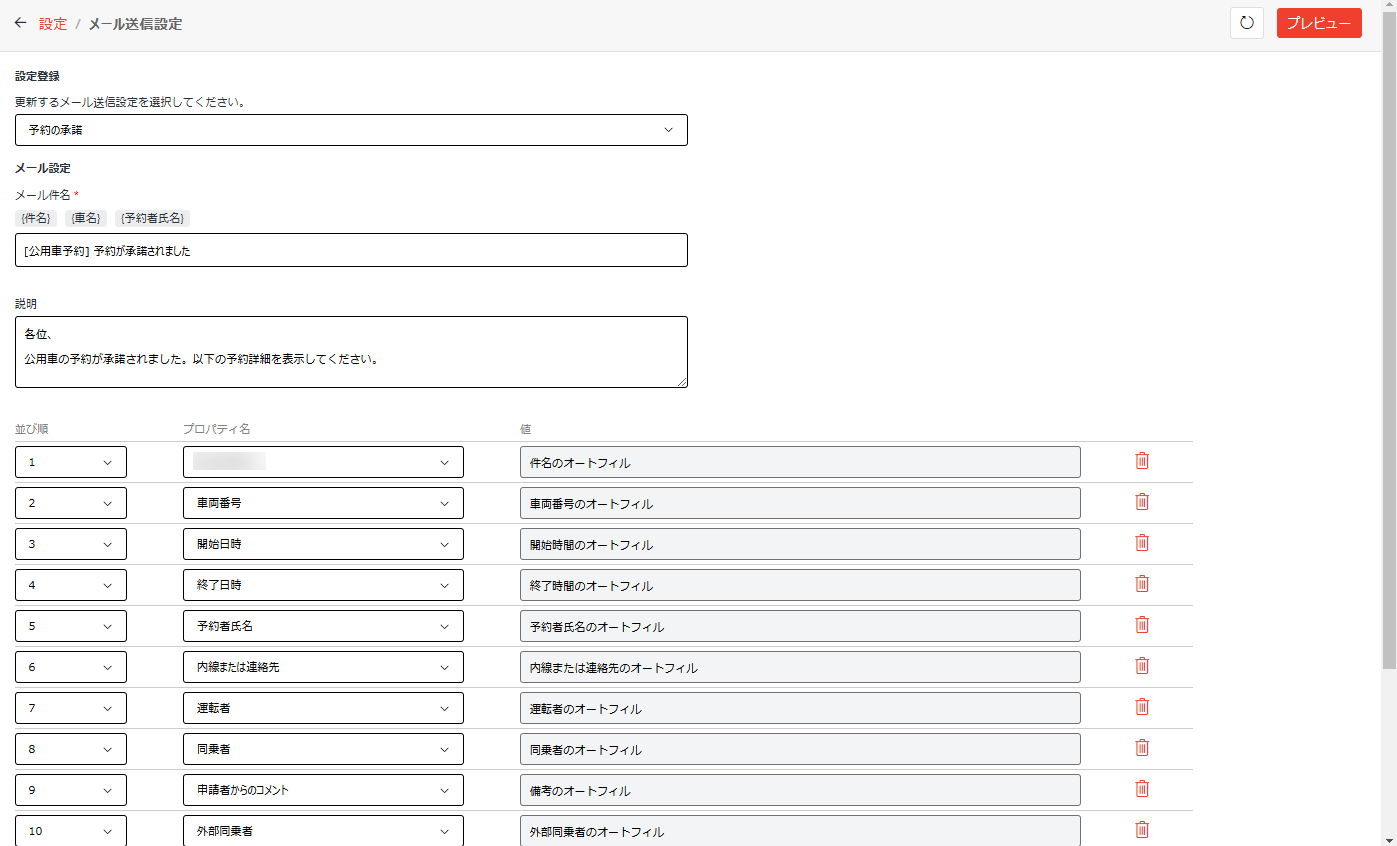Insert the {予約者氏名} tag
The image size is (1397, 846).
coord(152,218)
